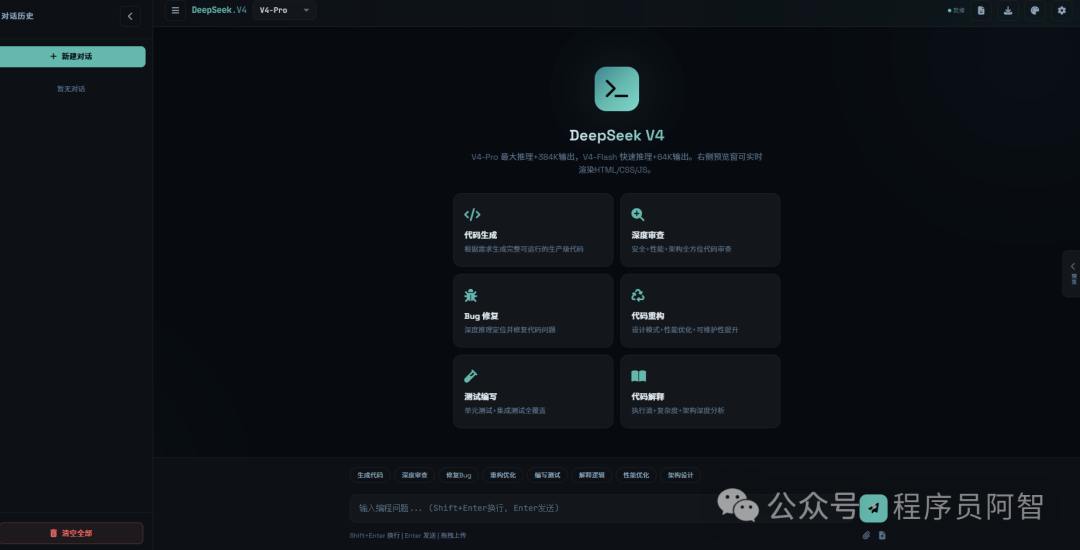Clear all chats with 清空全部

(71, 533)
